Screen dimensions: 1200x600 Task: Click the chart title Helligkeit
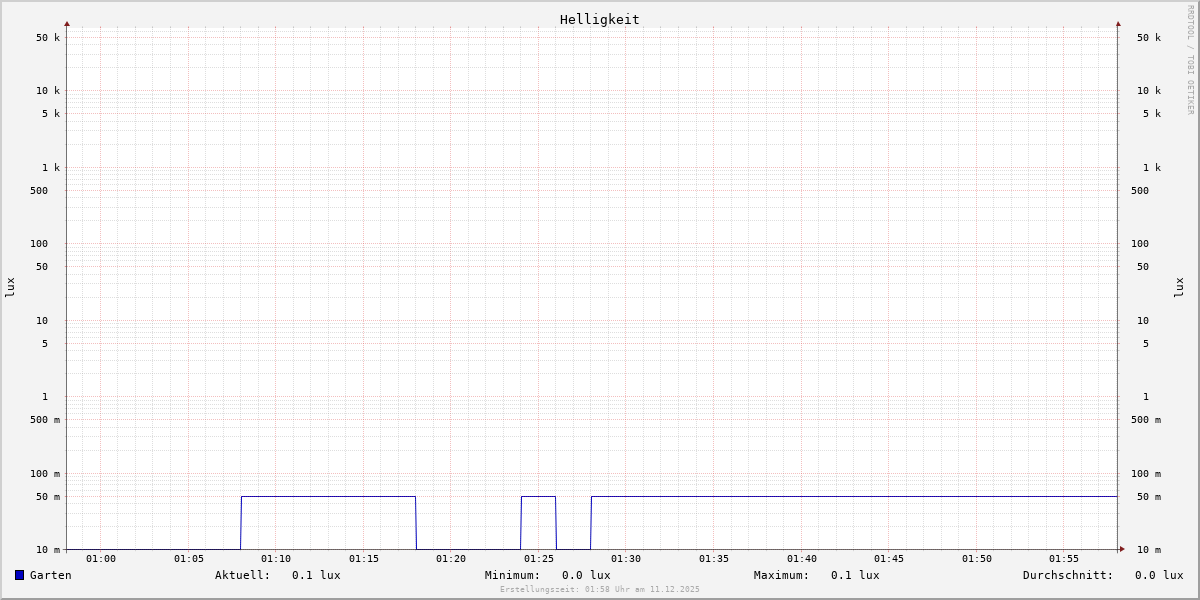(x=600, y=19)
